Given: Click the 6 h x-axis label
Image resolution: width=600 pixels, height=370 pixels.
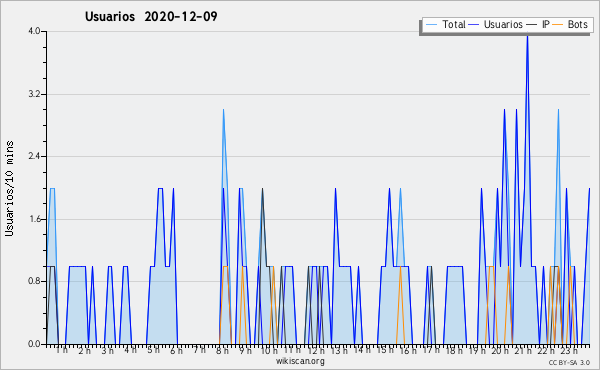Looking at the screenshot, I should [x=176, y=350].
